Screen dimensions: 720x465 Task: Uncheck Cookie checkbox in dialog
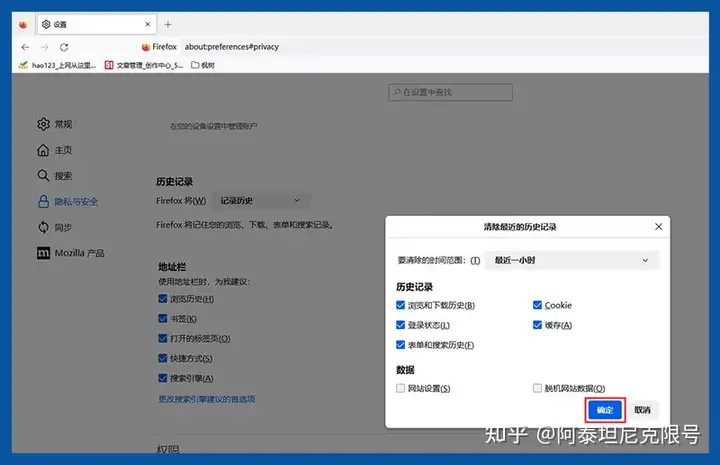pyautogui.click(x=537, y=305)
